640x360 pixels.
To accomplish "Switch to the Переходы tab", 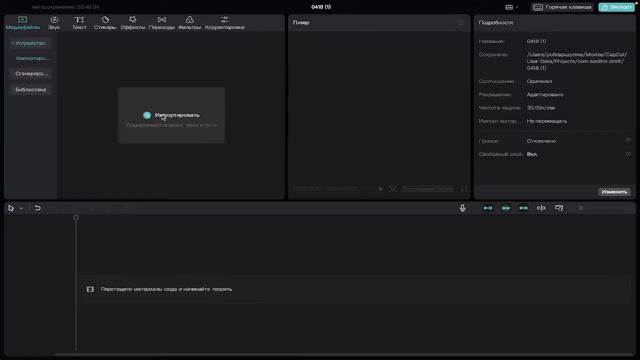I will point(162,23).
